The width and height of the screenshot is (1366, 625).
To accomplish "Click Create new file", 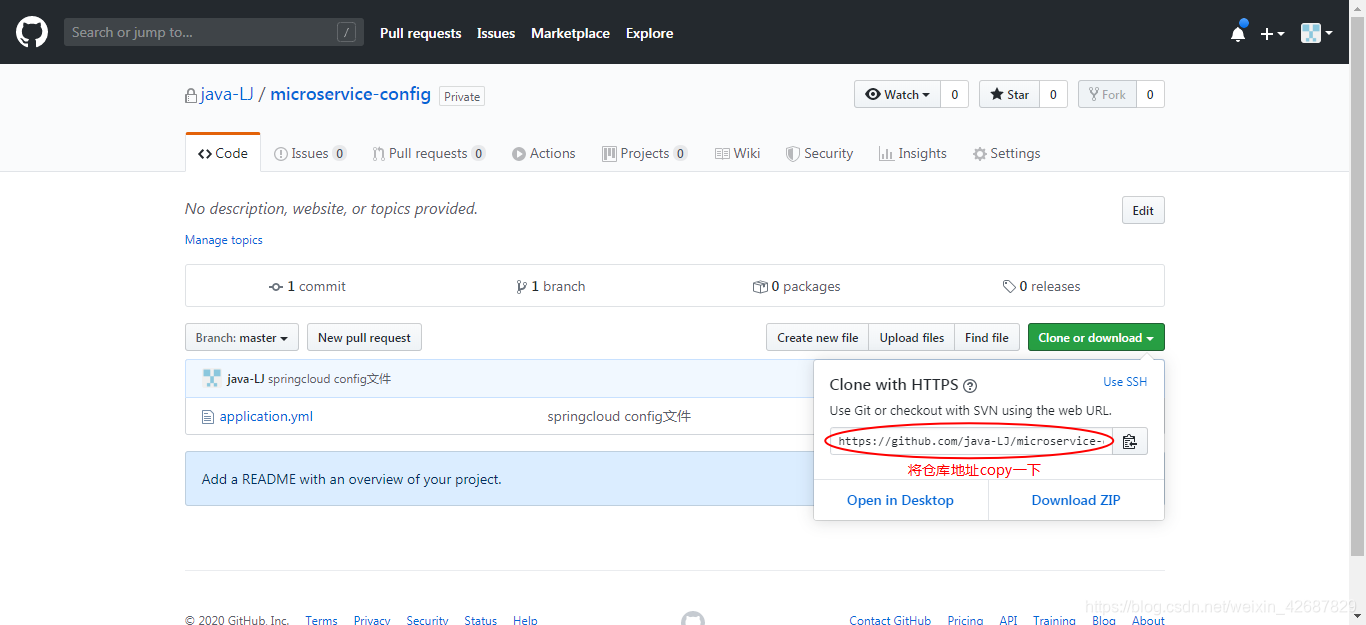I will point(818,338).
